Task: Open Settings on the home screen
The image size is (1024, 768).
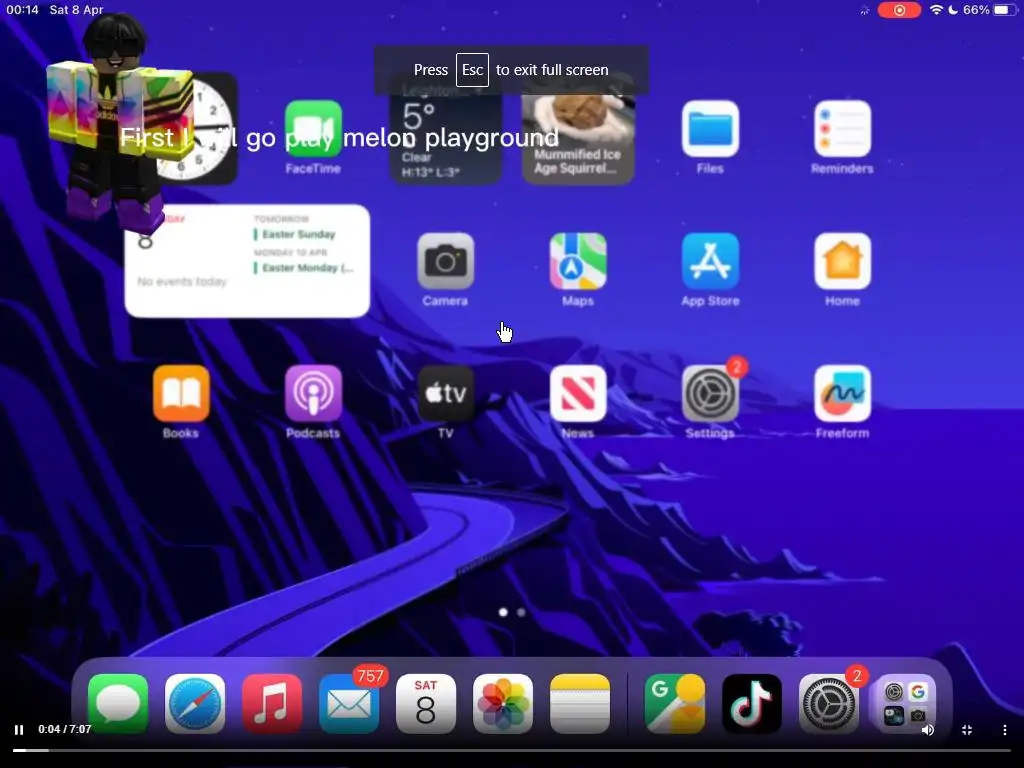Action: (x=710, y=393)
